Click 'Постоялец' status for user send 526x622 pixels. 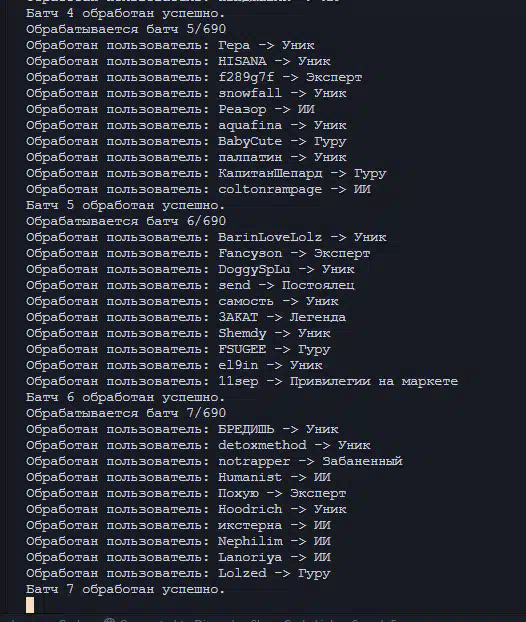pyautogui.click(x=318, y=285)
